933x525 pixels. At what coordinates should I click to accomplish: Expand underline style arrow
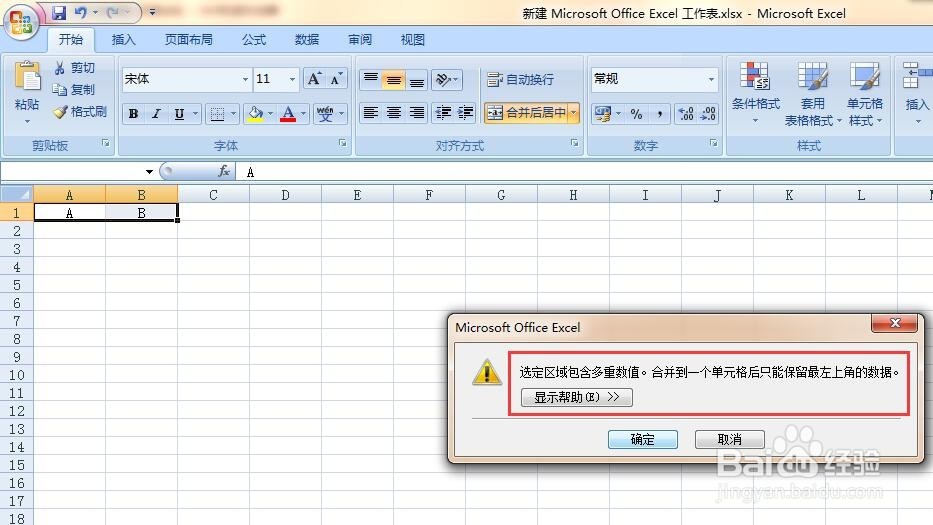click(195, 114)
